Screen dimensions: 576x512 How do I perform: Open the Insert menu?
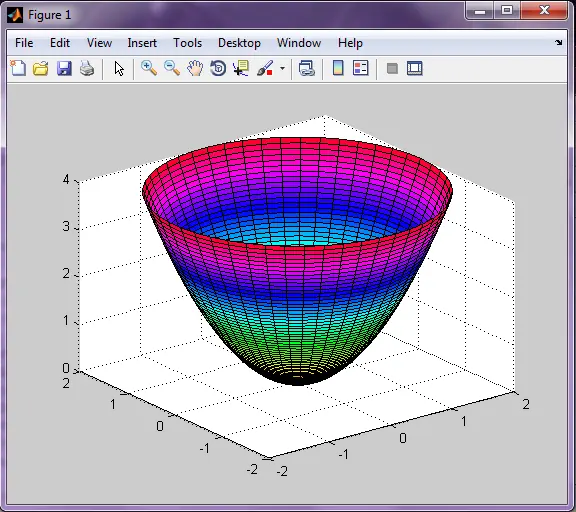142,43
